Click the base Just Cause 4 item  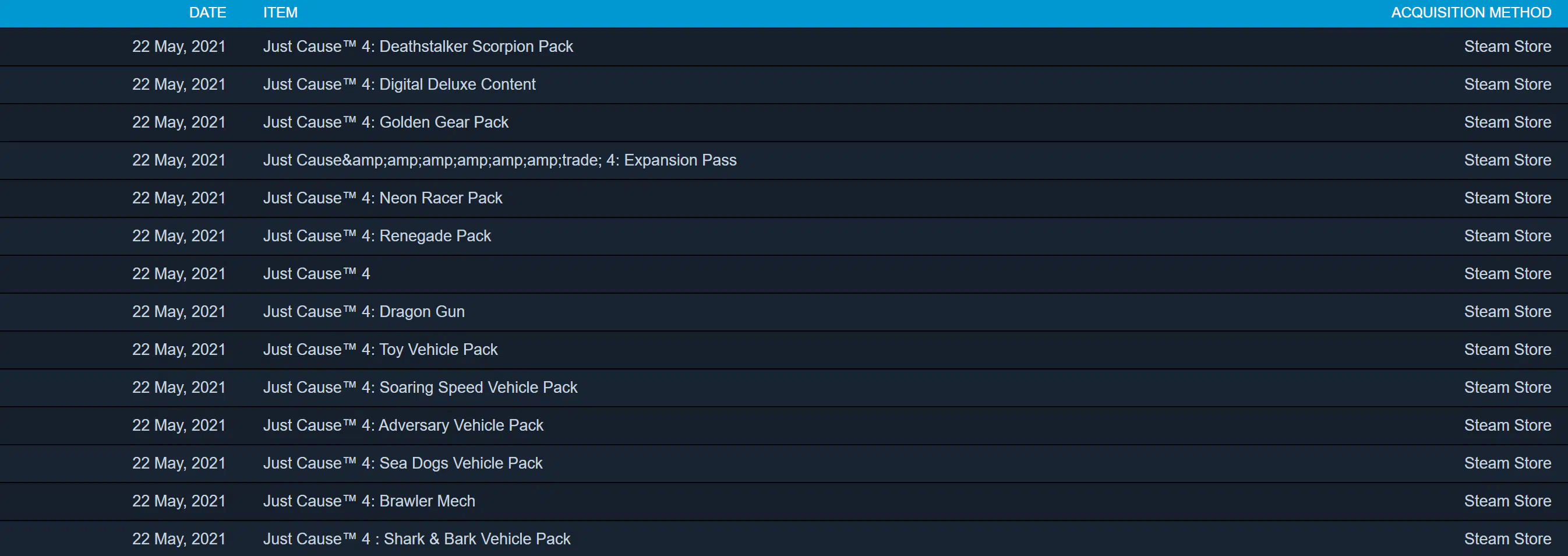click(x=316, y=274)
